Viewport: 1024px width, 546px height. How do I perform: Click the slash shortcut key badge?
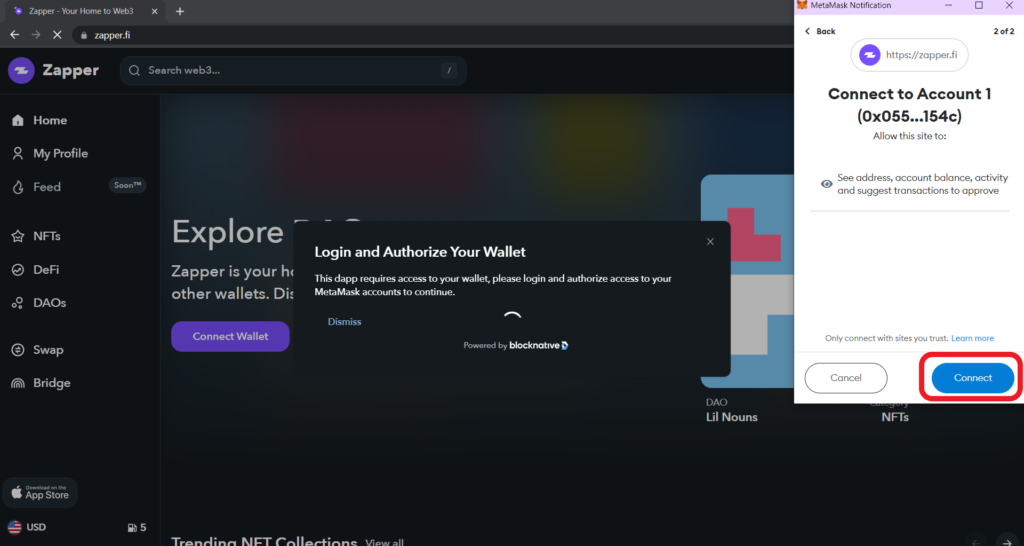448,71
